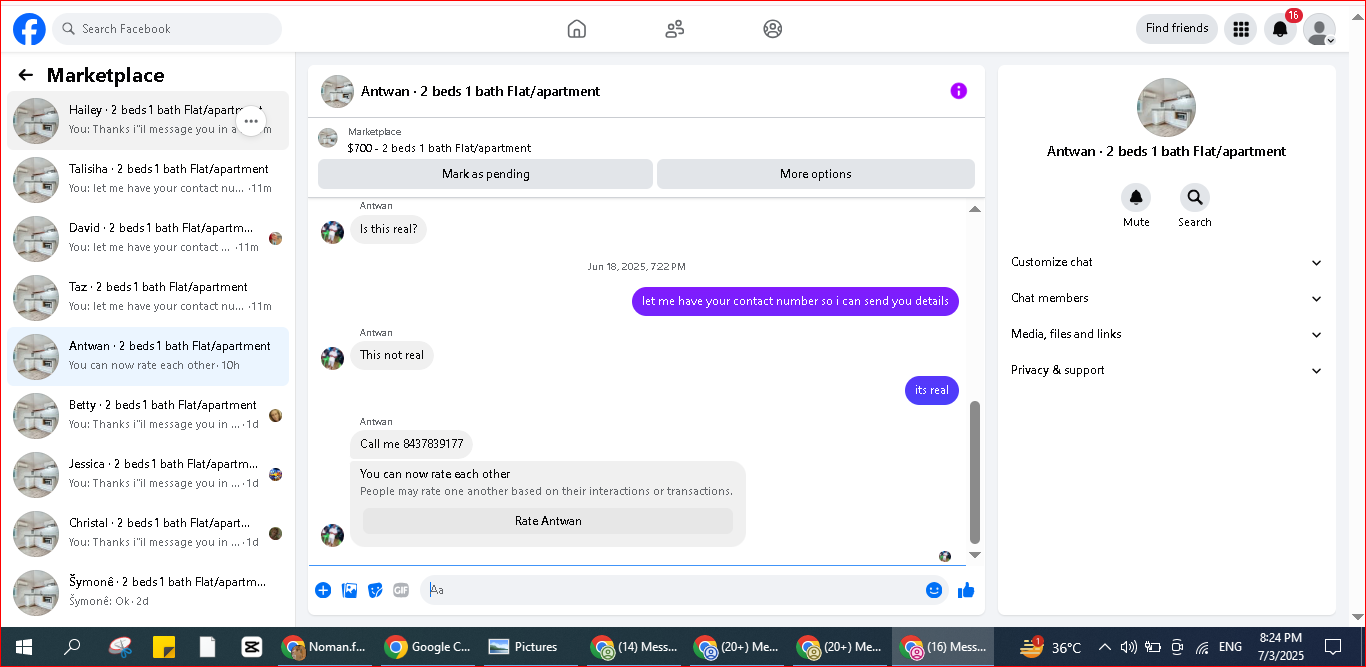
Task: Click chat scrollbar up arrow
Action: pos(975,209)
